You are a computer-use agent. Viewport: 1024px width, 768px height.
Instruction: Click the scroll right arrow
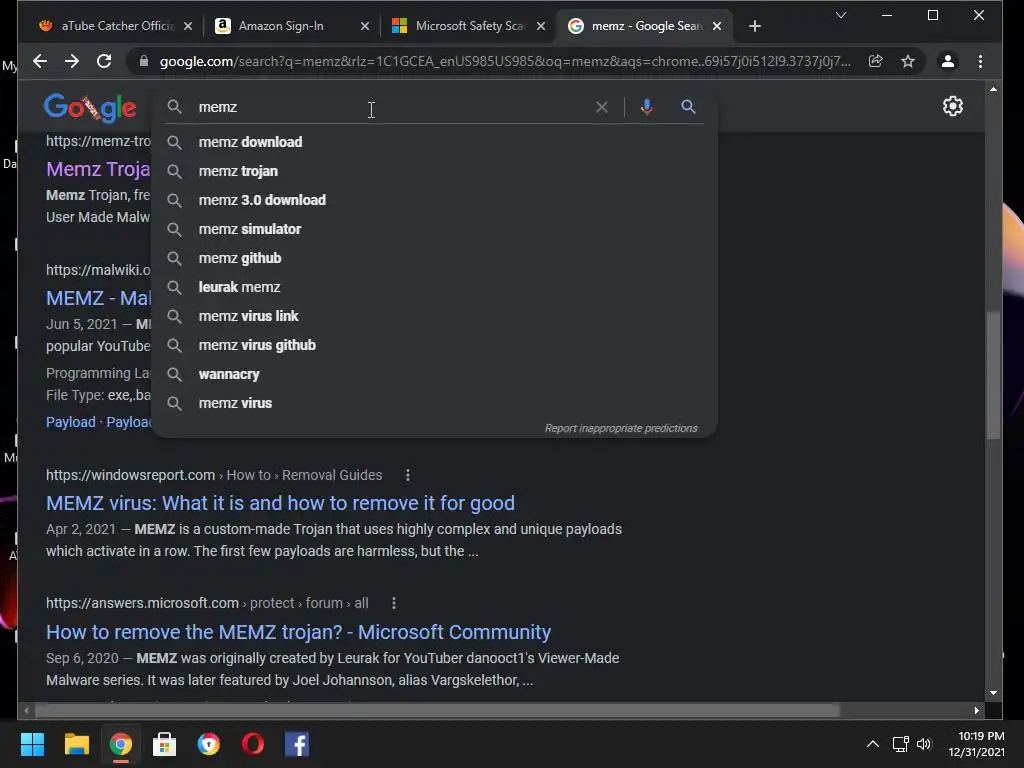(976, 710)
